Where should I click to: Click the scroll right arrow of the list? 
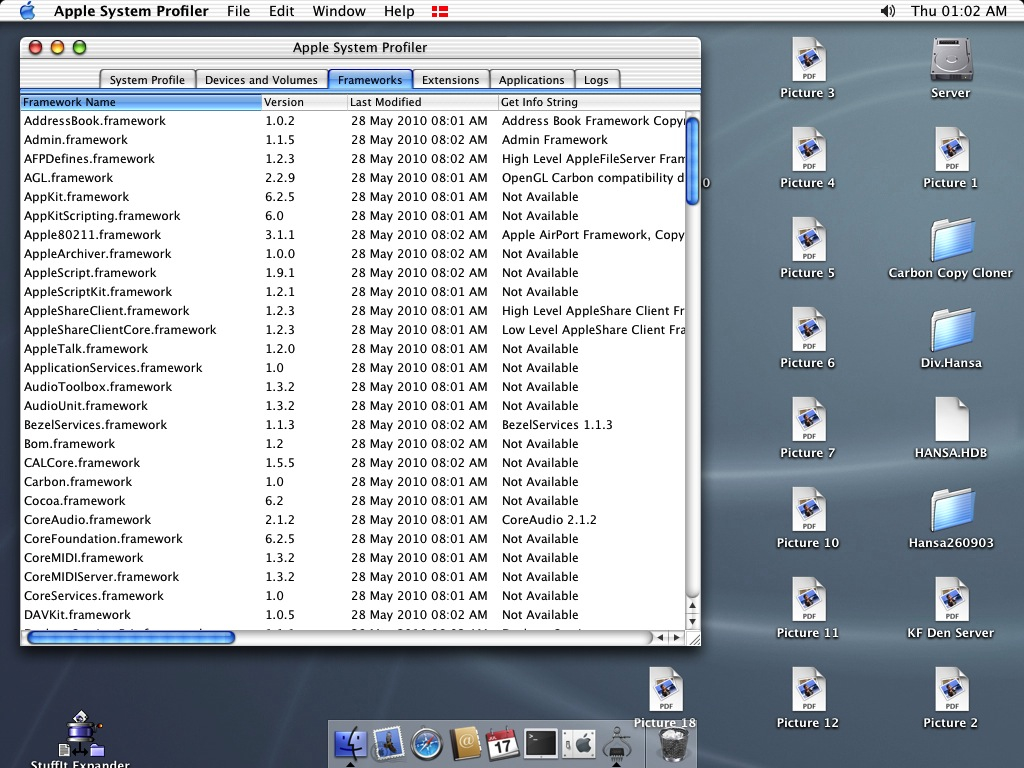pos(677,637)
